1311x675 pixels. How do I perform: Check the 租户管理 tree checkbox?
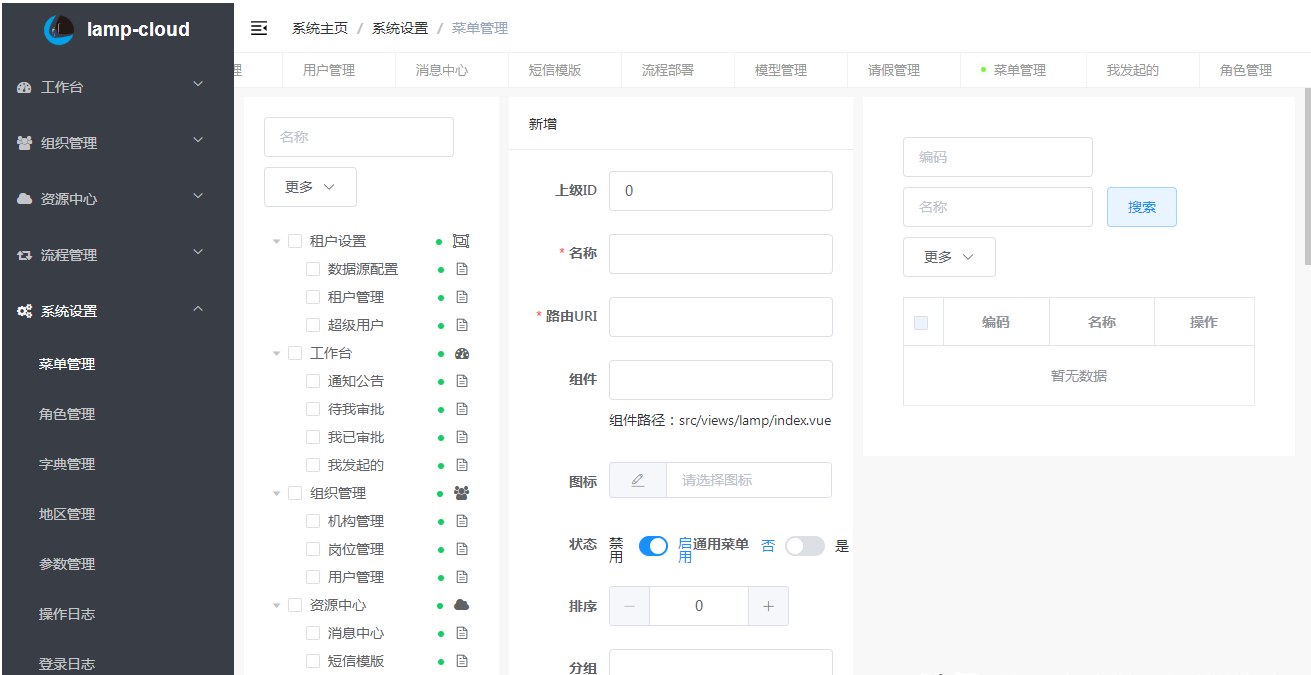[313, 297]
